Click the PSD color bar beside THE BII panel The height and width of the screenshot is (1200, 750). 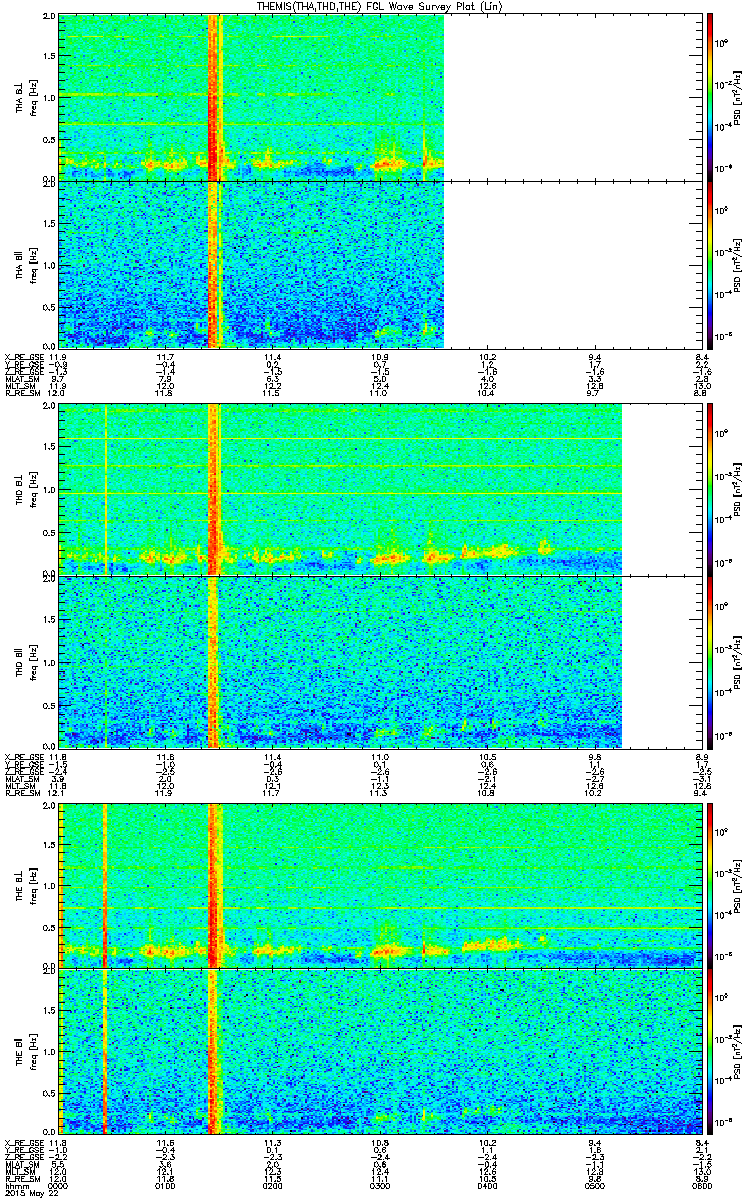709,1053
